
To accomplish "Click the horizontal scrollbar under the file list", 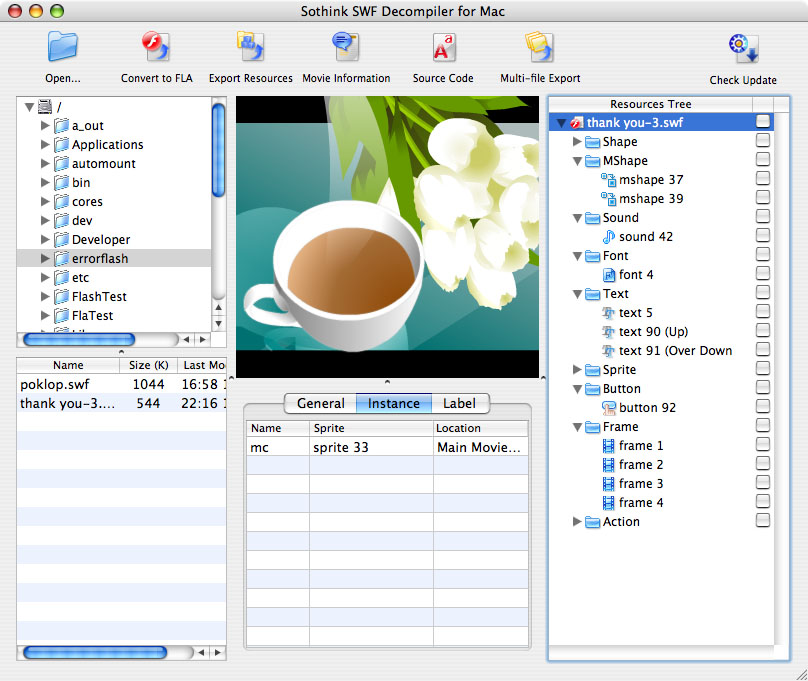I will tap(95, 653).
